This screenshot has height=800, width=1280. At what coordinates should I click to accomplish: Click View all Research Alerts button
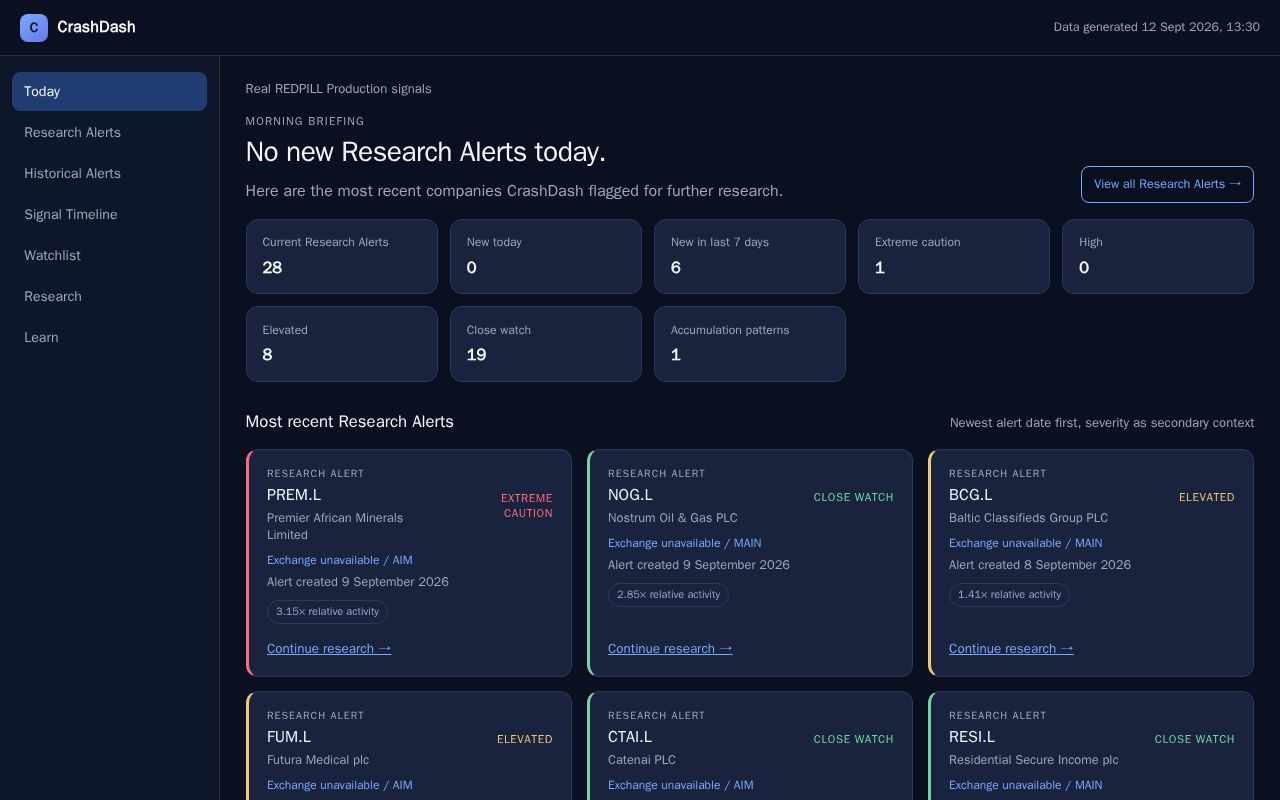pyautogui.click(x=1167, y=184)
